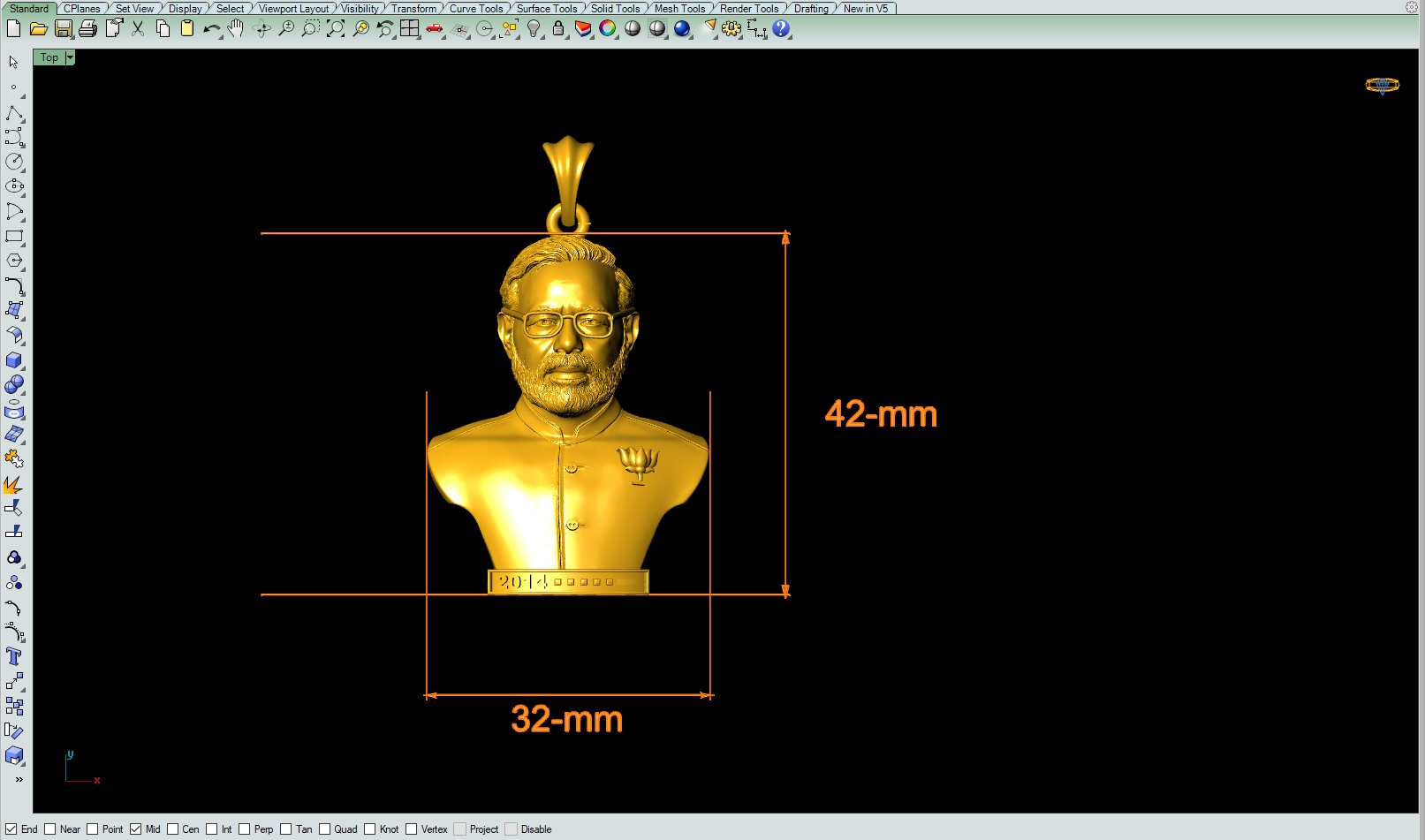Select the 42-mm dimension text
The height and width of the screenshot is (840, 1425).
coord(881,414)
